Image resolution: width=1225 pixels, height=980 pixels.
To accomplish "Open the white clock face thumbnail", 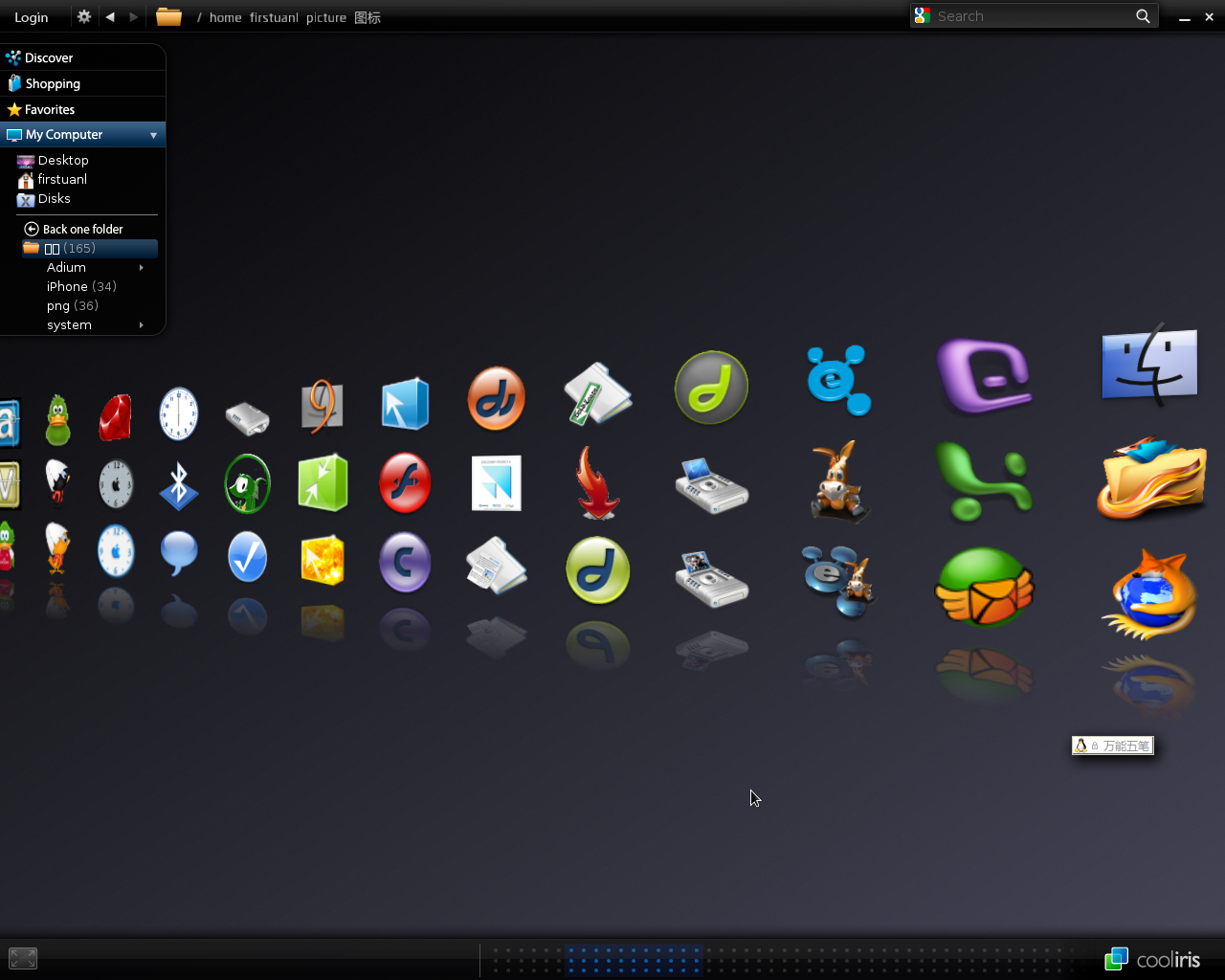I will 179,413.
